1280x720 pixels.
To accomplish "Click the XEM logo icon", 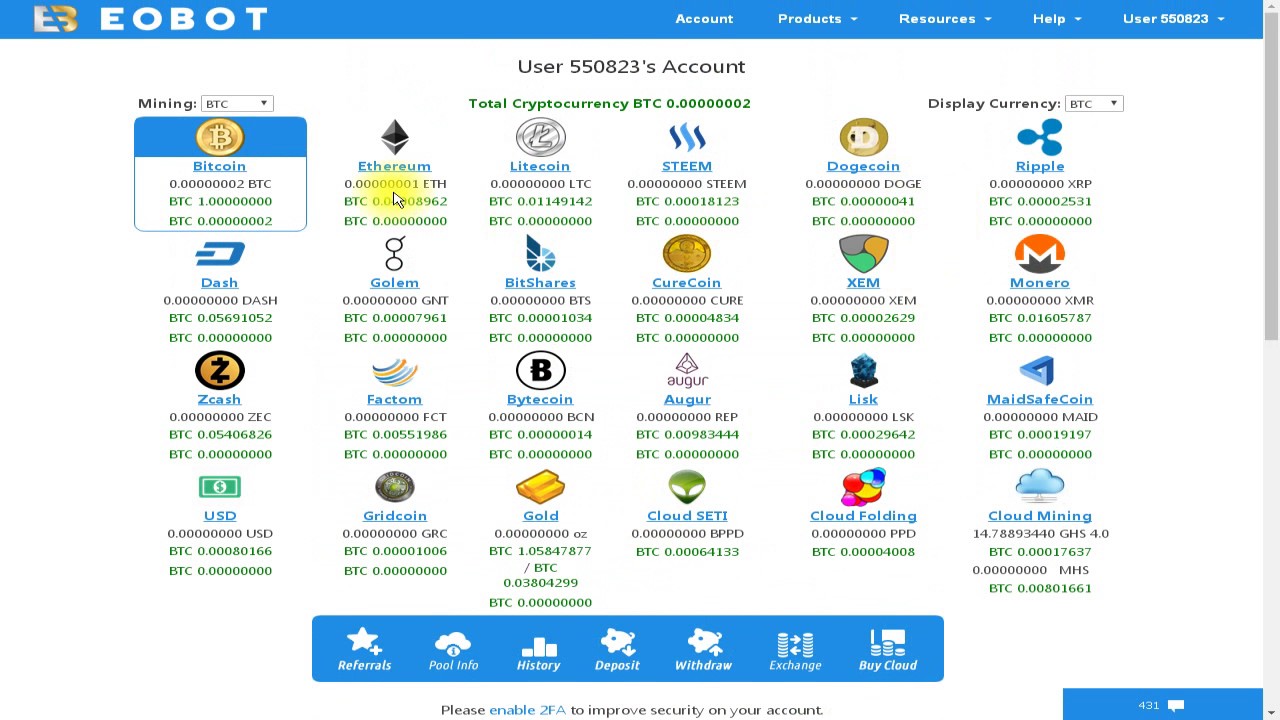I will [863, 254].
